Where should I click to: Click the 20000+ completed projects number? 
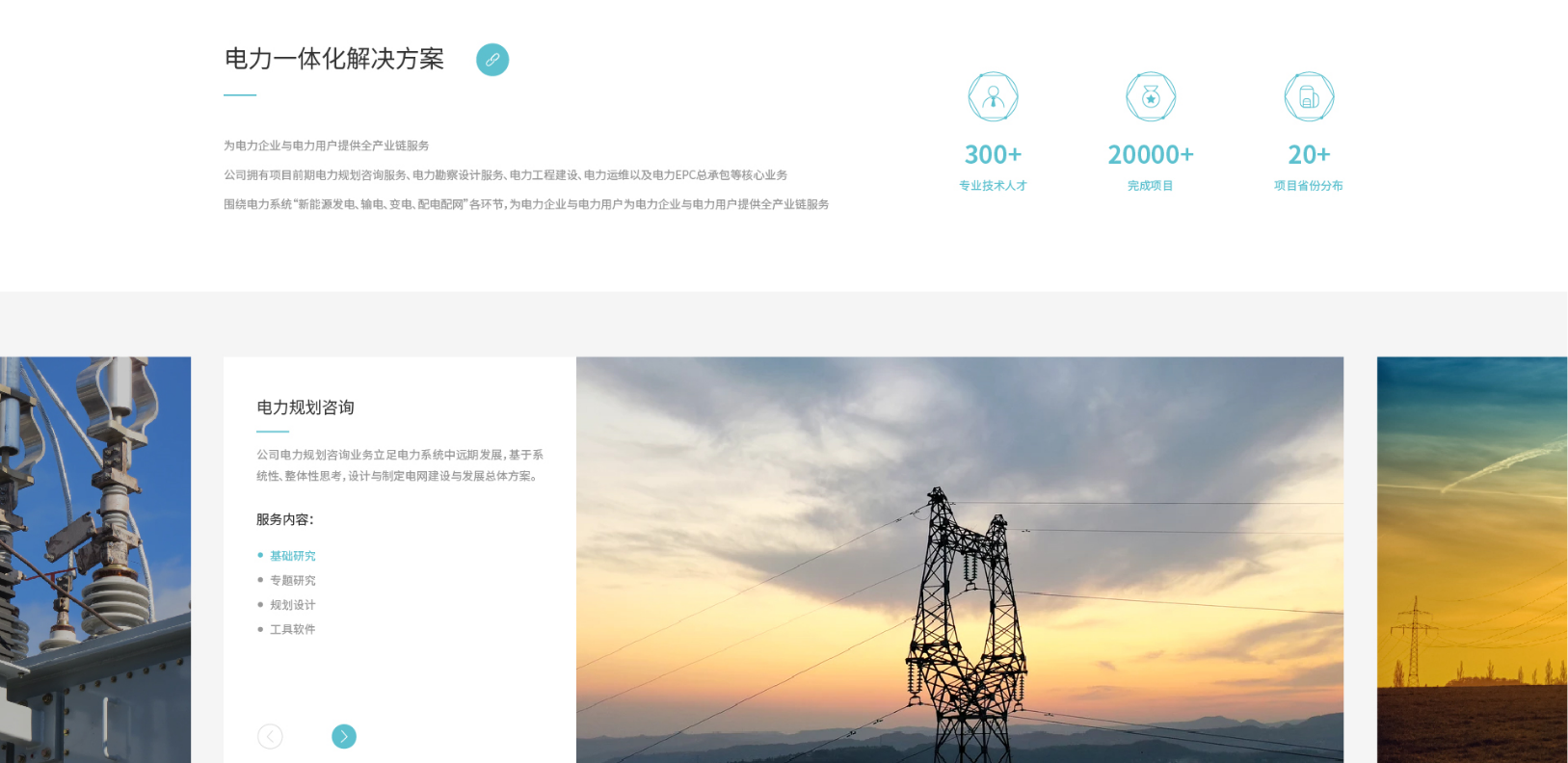point(1151,154)
